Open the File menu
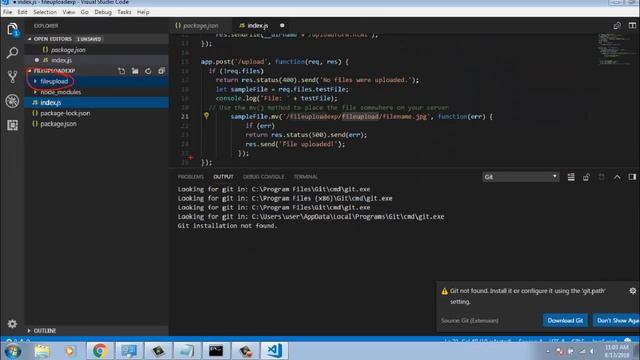Viewport: 640px width, 360px height. click(x=7, y=12)
